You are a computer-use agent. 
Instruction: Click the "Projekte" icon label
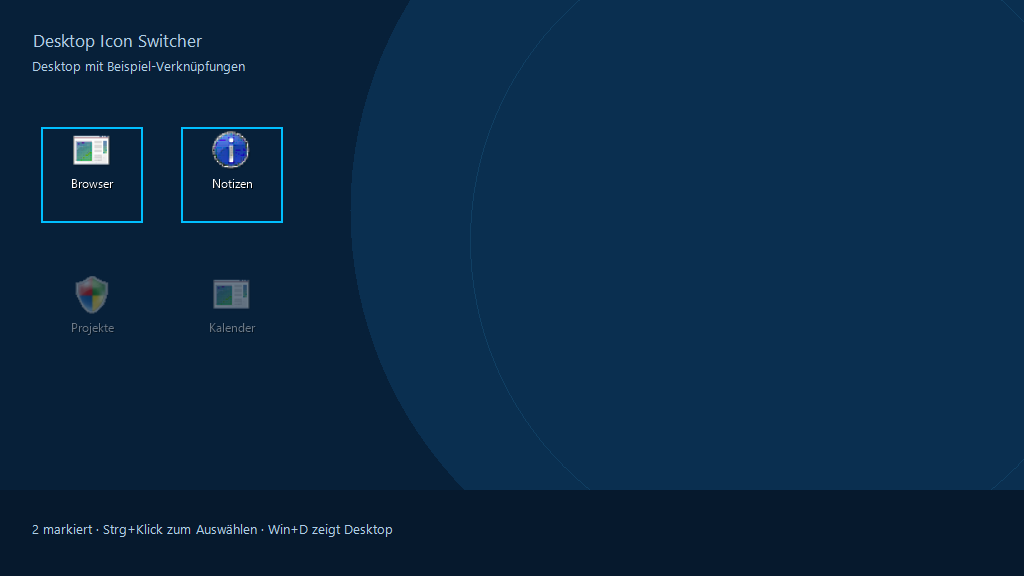coord(93,328)
